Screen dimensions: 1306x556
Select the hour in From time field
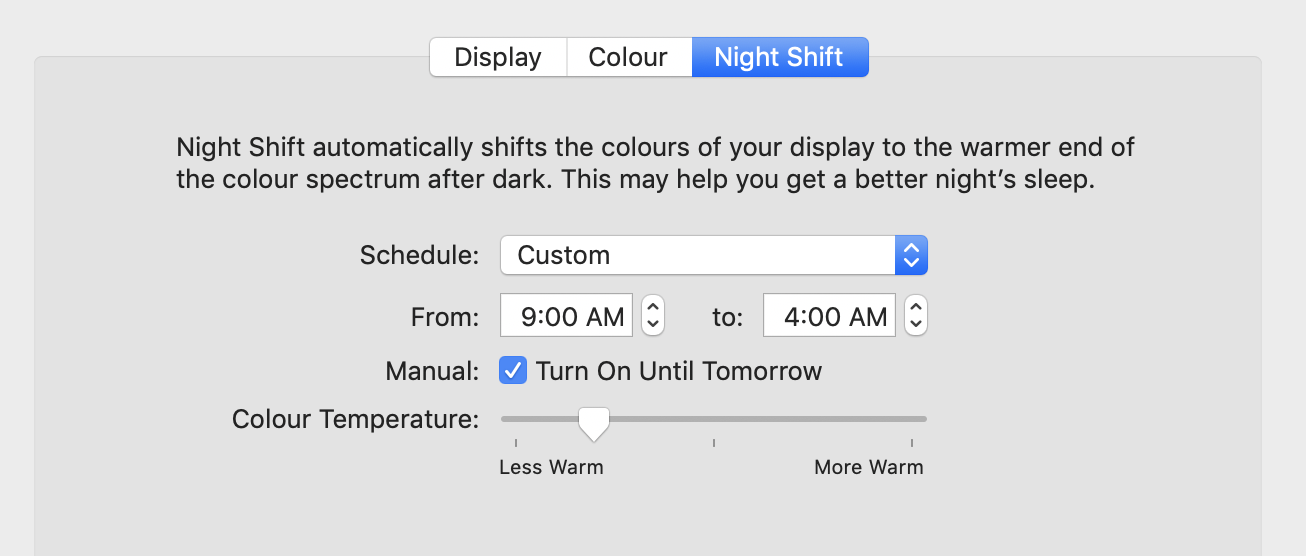point(529,317)
